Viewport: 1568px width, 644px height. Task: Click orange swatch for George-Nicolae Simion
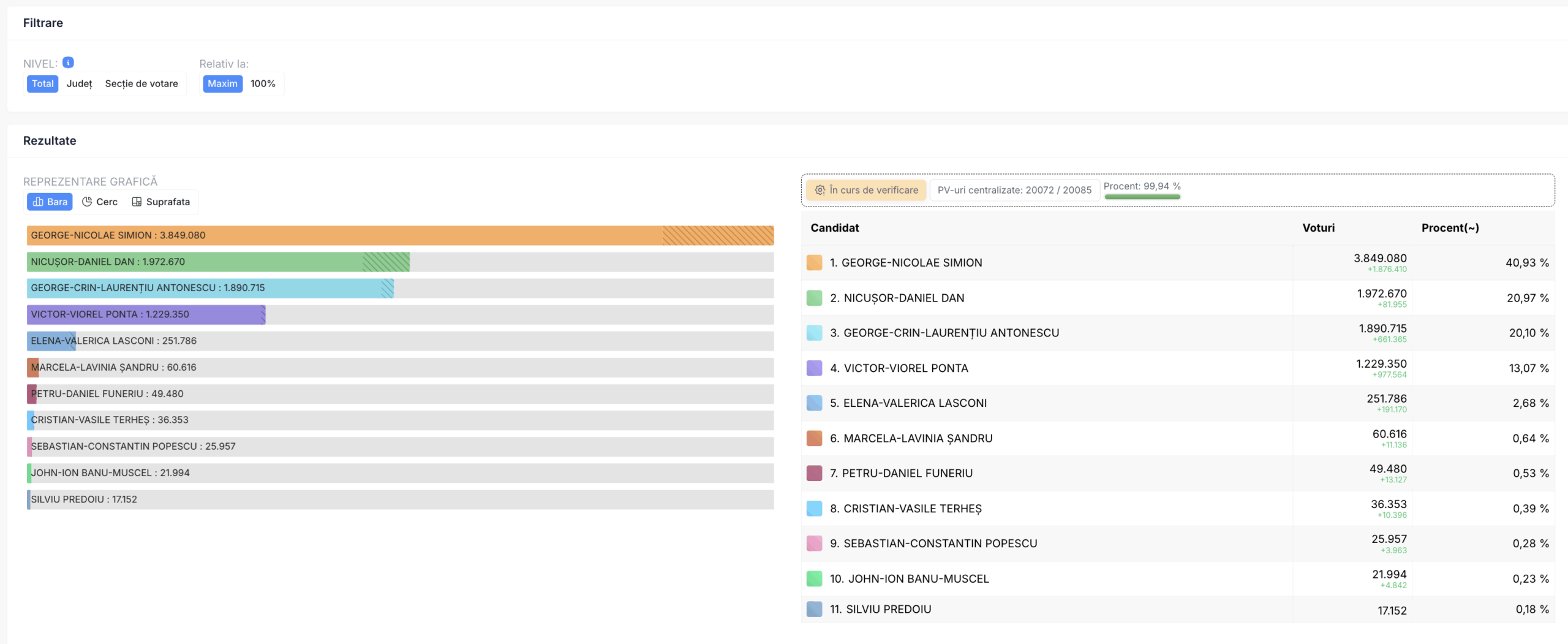tap(814, 263)
